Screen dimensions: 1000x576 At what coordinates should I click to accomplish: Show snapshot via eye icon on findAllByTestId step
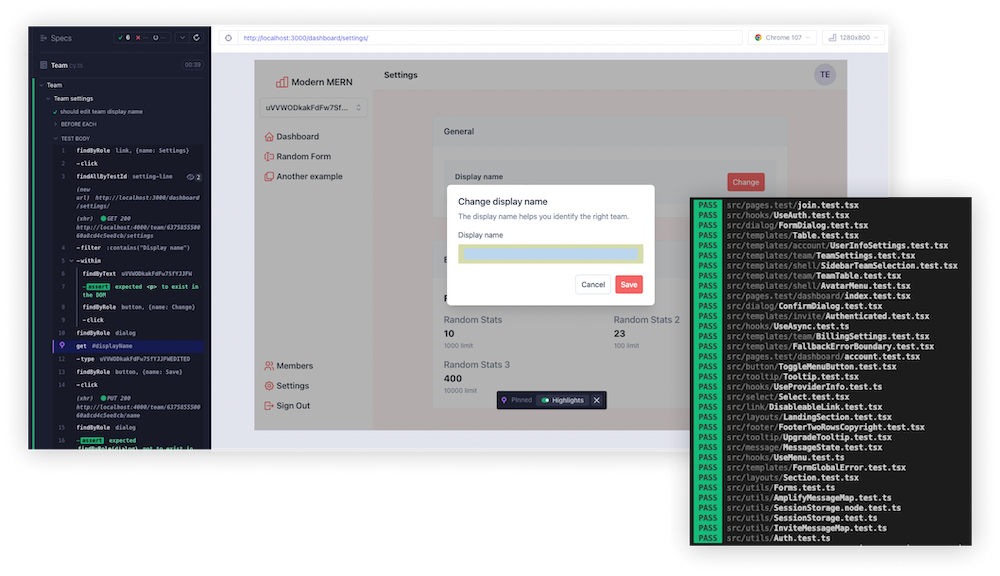click(191, 176)
